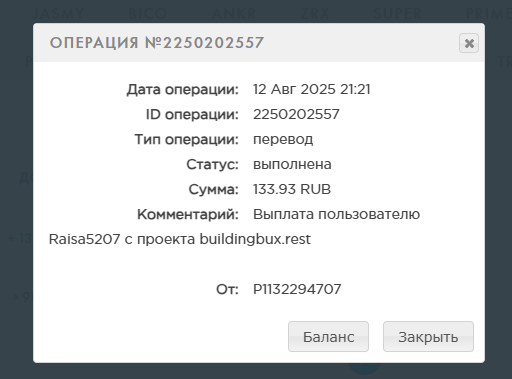This screenshot has height=379, width=512.
Task: Click the dialog title Операция №2250202557
Action: 157,43
